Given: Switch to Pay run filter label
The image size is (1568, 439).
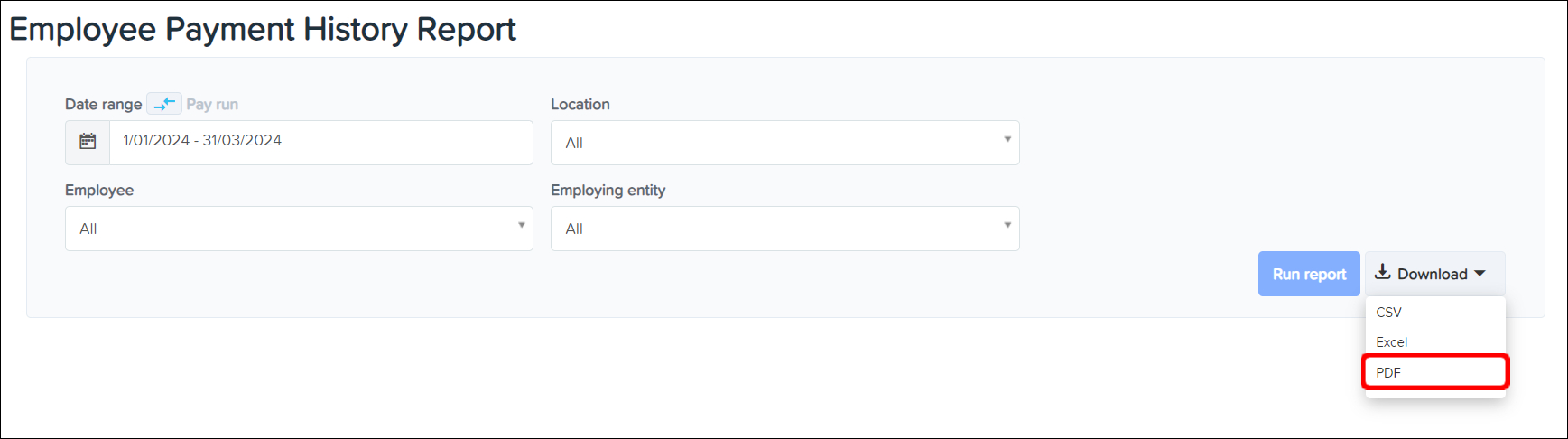Looking at the screenshot, I should point(212,104).
